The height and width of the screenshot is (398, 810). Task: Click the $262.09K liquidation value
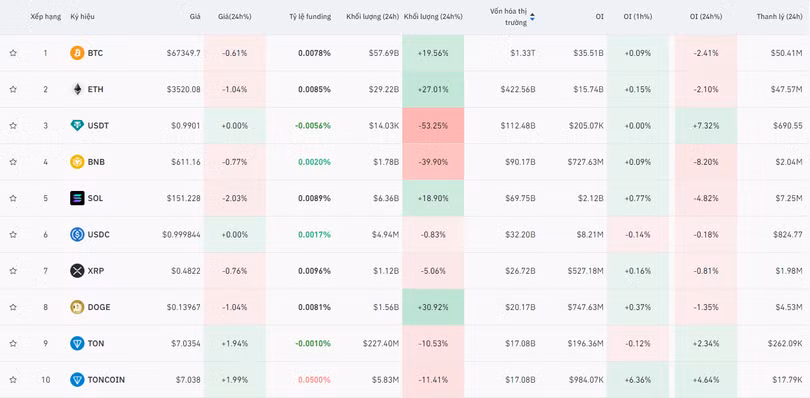(785, 343)
